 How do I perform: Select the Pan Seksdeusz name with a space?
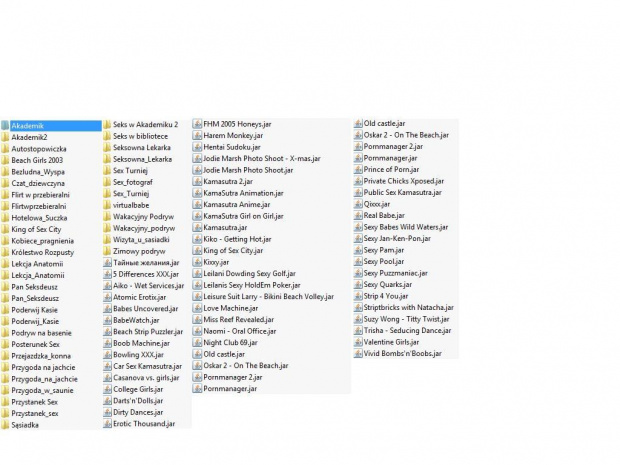pos(34,287)
